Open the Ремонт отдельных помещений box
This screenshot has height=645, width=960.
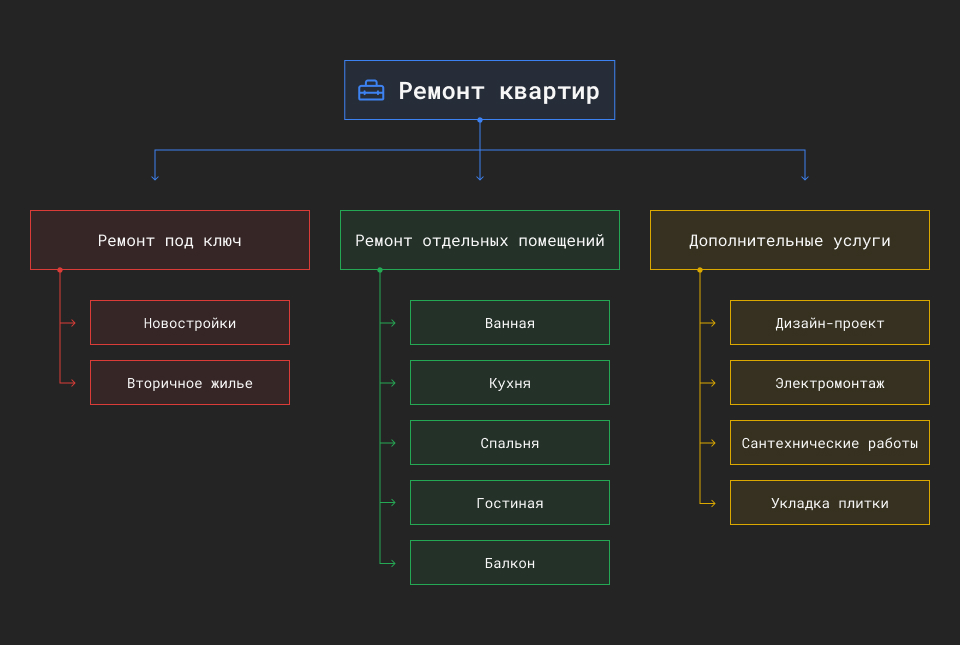pos(480,240)
